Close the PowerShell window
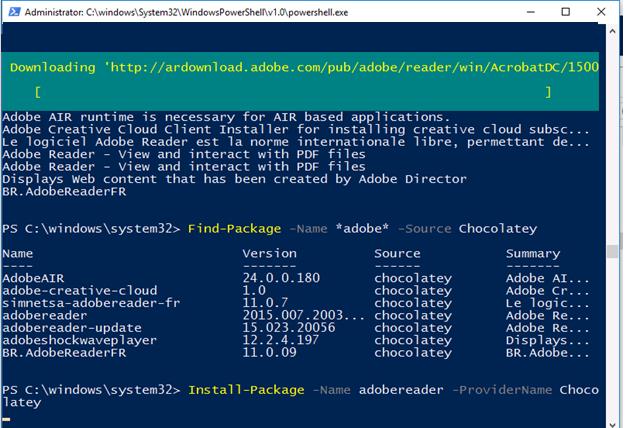The image size is (625, 428). click(601, 12)
